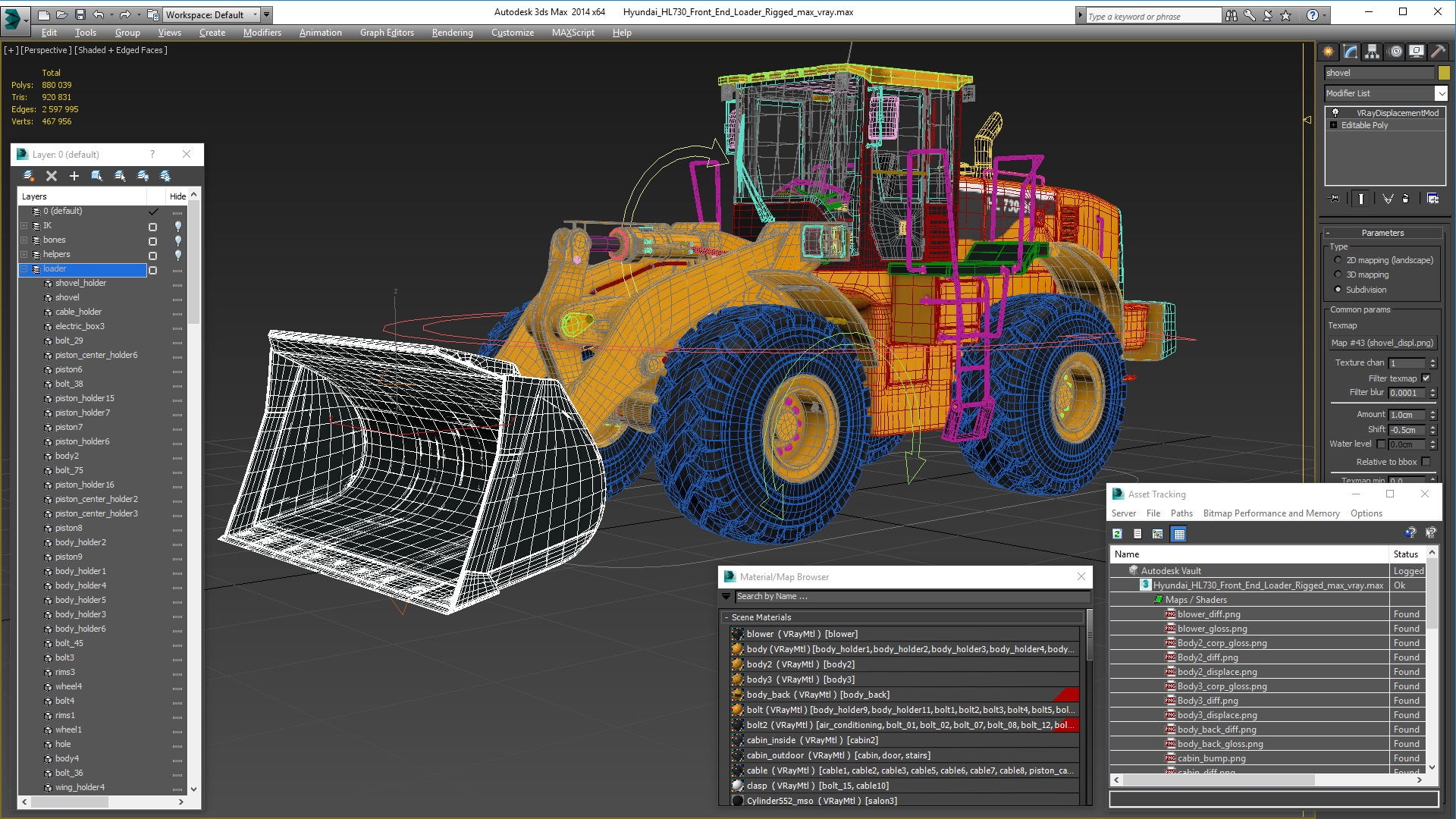Click the binoculars search icon
The image size is (1456, 819).
[1232, 15]
